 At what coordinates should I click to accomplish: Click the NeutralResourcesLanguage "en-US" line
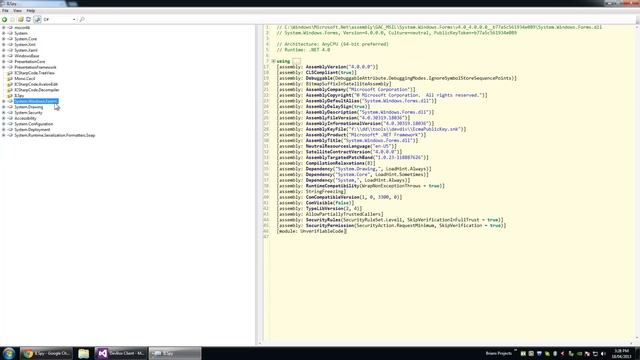337,146
